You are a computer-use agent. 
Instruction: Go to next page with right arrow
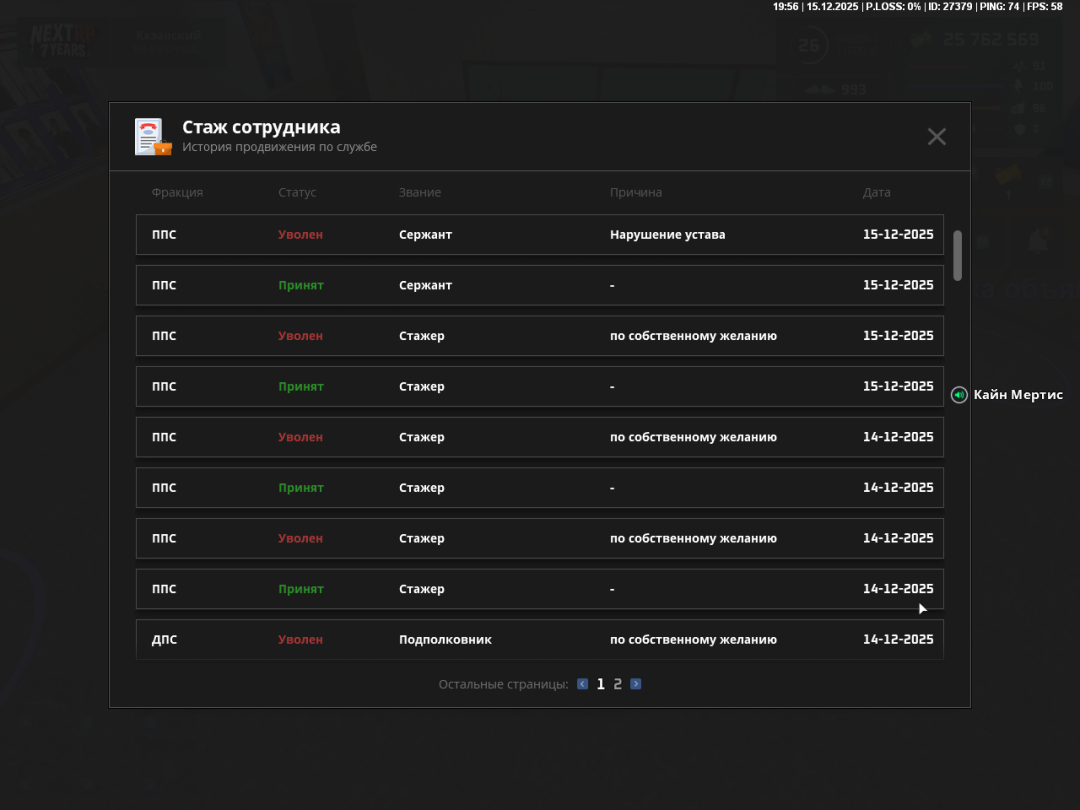[636, 685]
